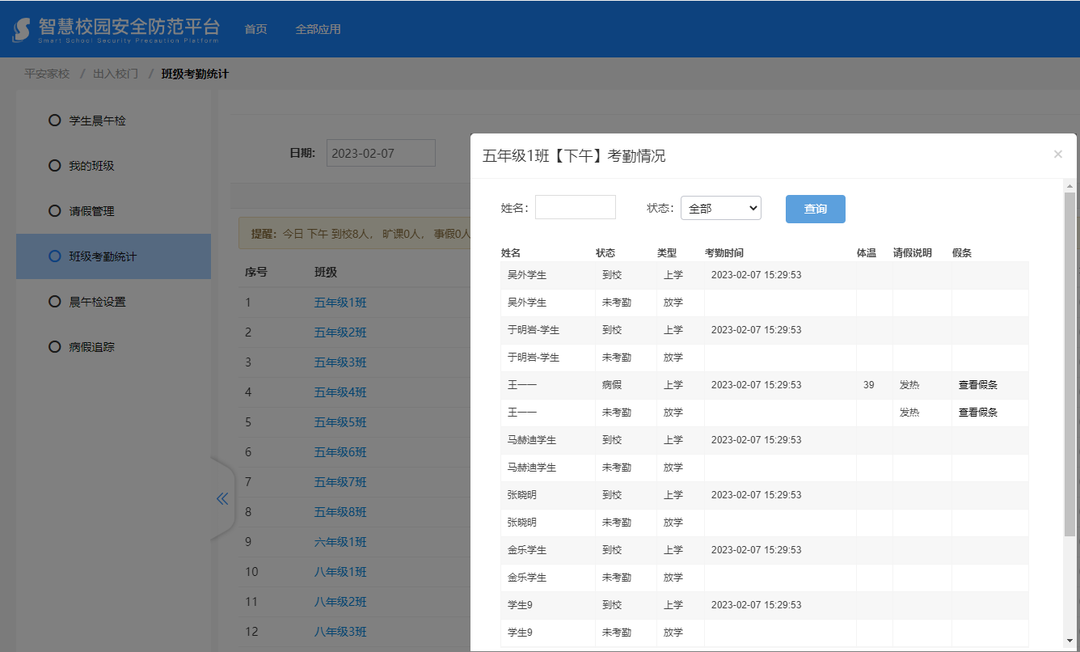Click 考勤时间 column header

[724, 253]
